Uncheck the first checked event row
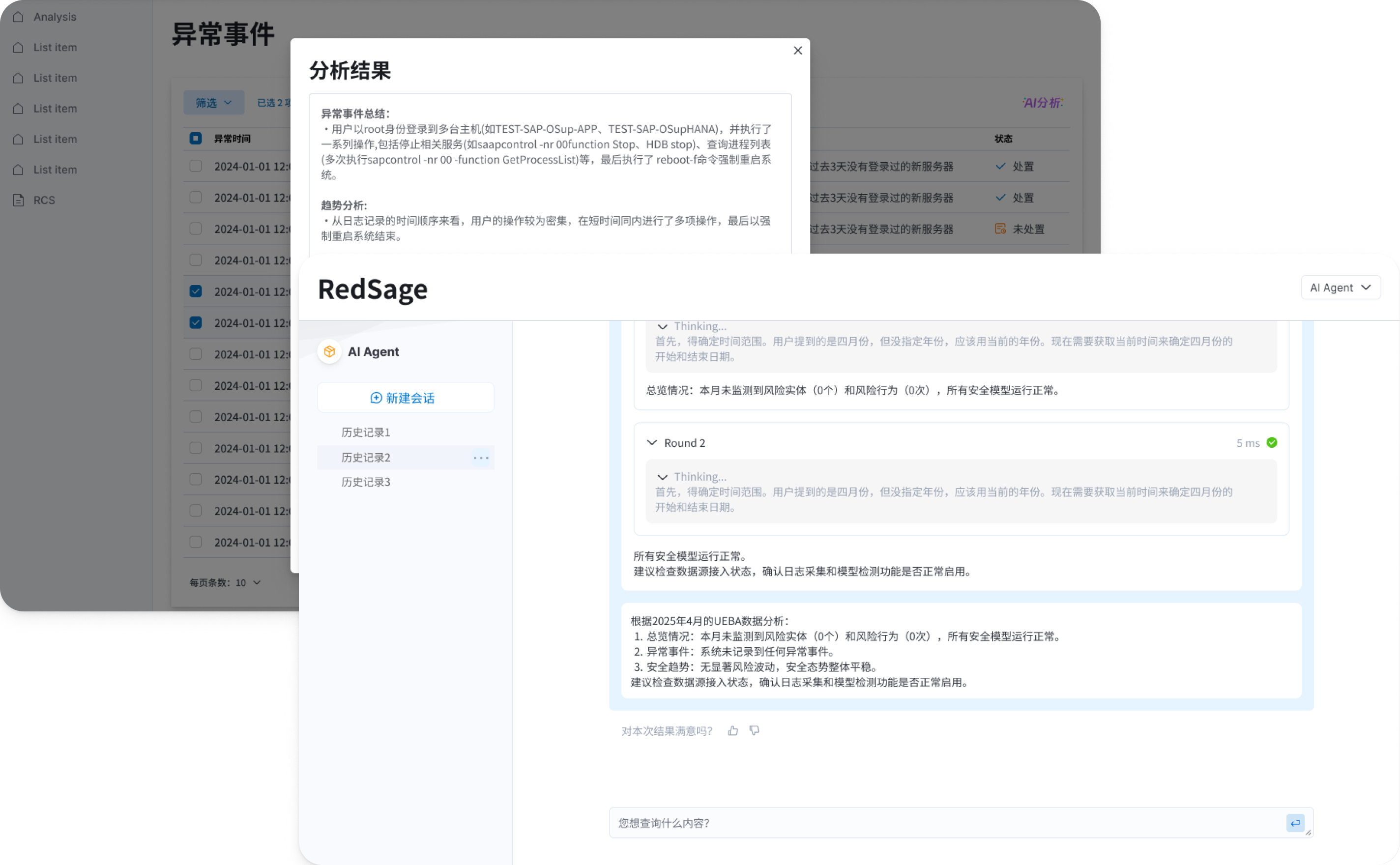Image resolution: width=1400 pixels, height=865 pixels. 196,291
